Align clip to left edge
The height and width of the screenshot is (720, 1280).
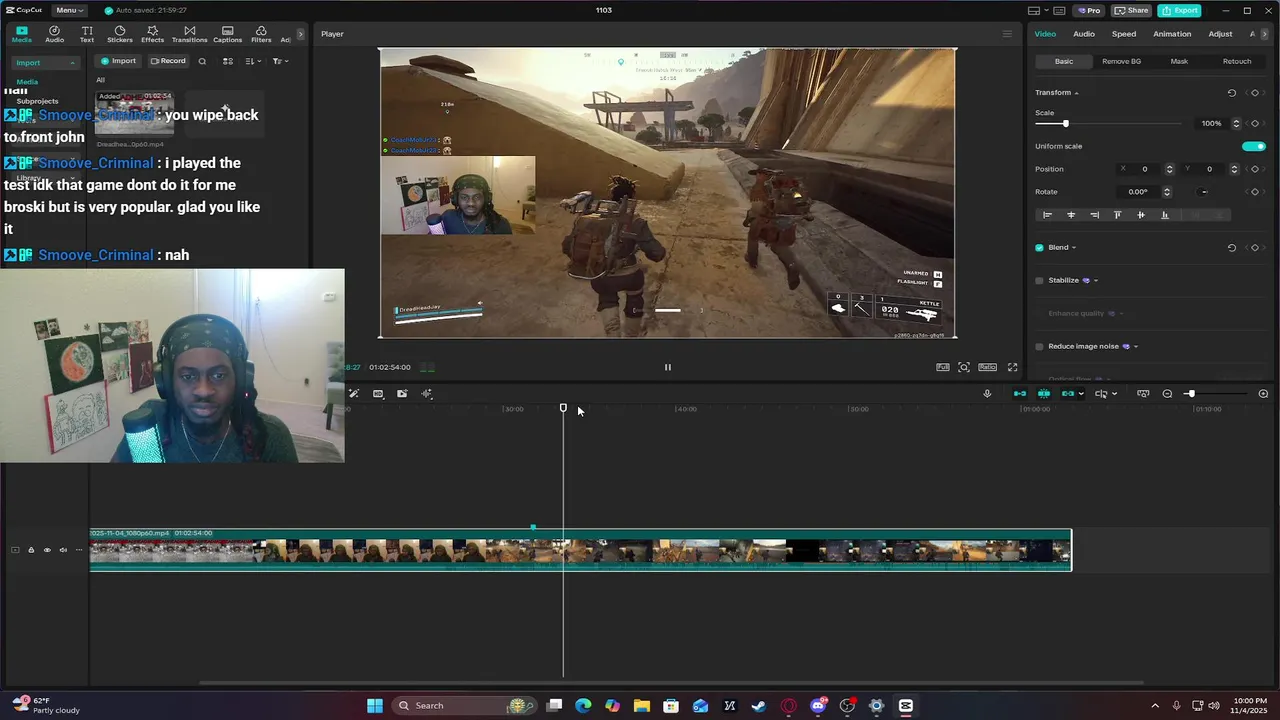coord(1048,215)
